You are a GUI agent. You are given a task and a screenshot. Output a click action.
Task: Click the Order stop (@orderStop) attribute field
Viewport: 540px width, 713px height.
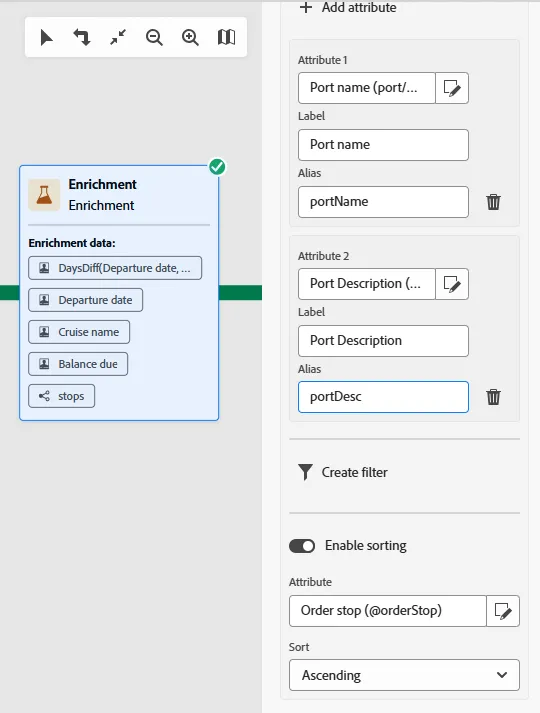388,611
